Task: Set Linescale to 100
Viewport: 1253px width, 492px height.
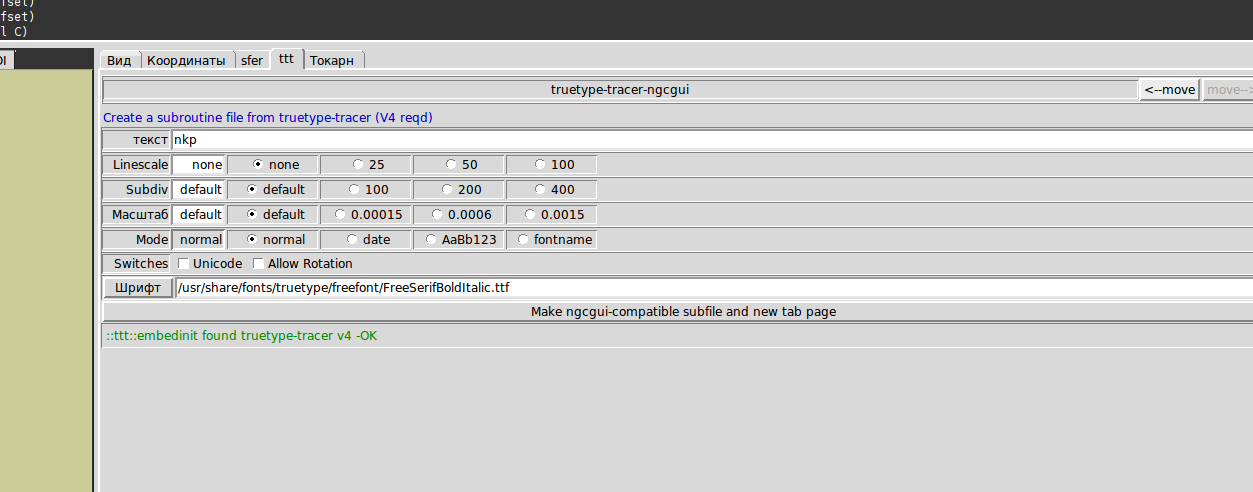Action: tap(554, 165)
